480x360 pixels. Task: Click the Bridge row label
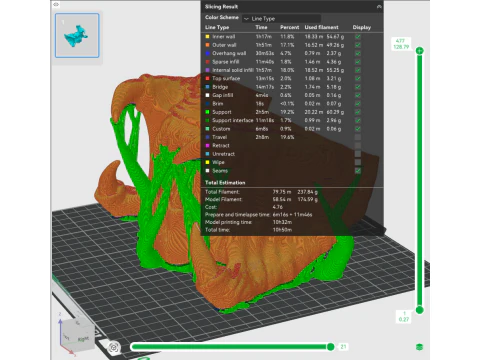click(x=220, y=87)
